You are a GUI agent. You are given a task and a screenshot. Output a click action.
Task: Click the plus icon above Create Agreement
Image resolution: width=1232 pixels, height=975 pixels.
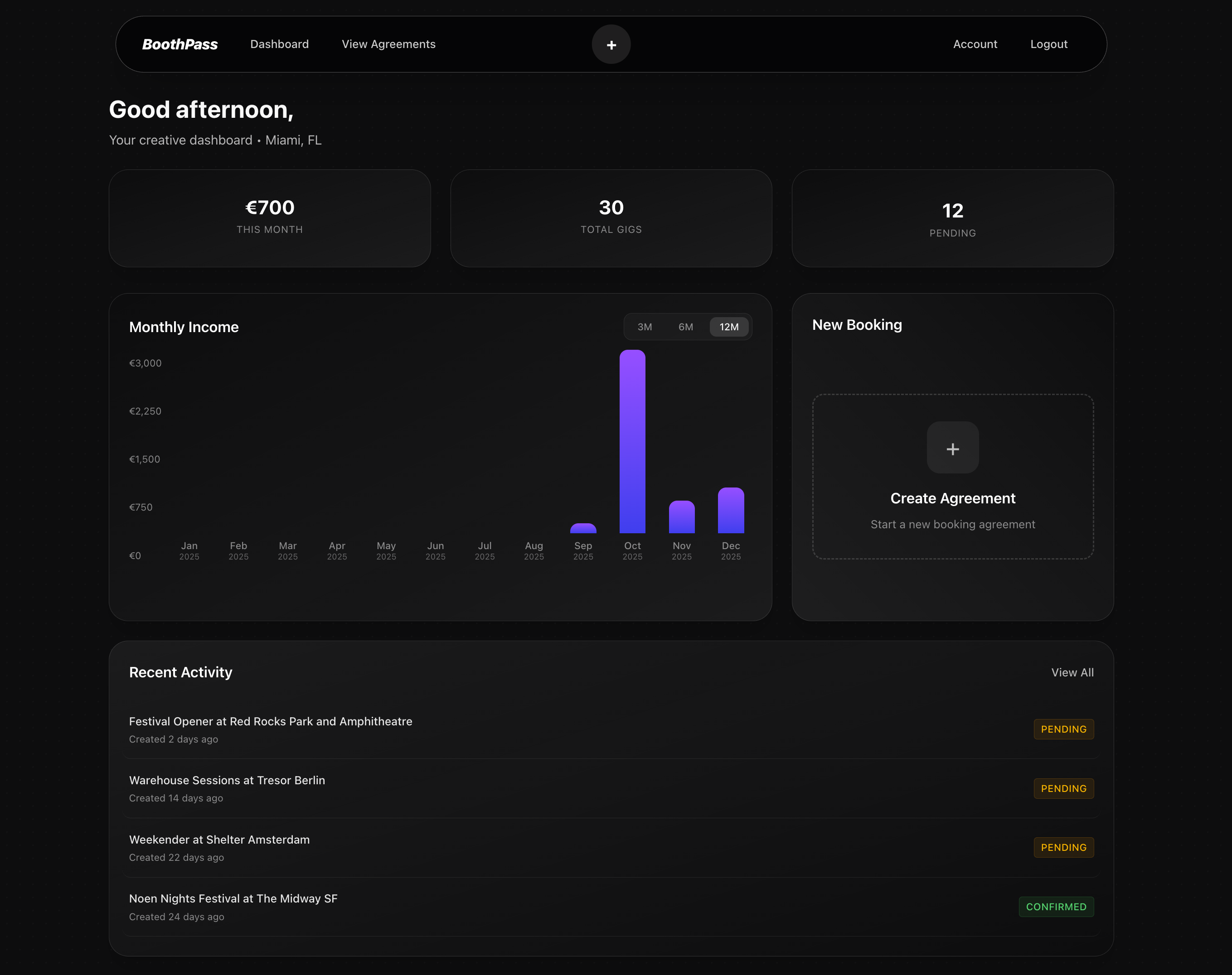pyautogui.click(x=952, y=449)
